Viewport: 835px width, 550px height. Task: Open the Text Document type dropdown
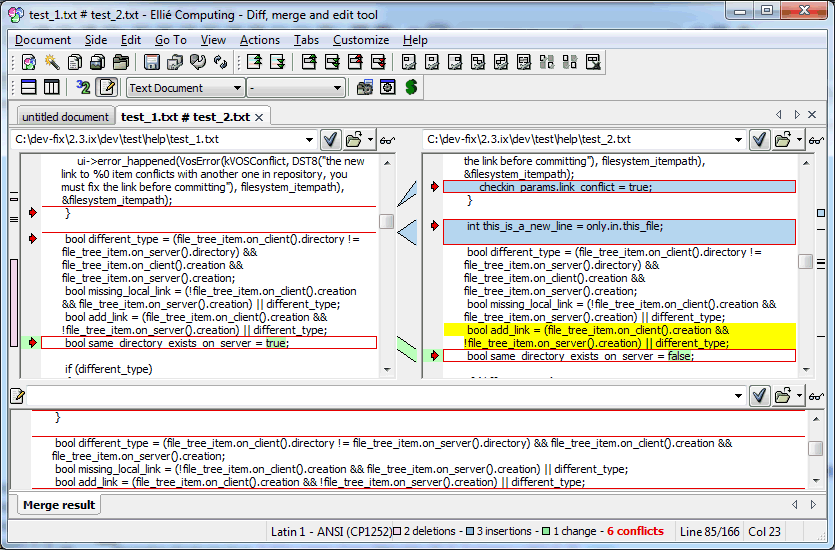pos(185,88)
